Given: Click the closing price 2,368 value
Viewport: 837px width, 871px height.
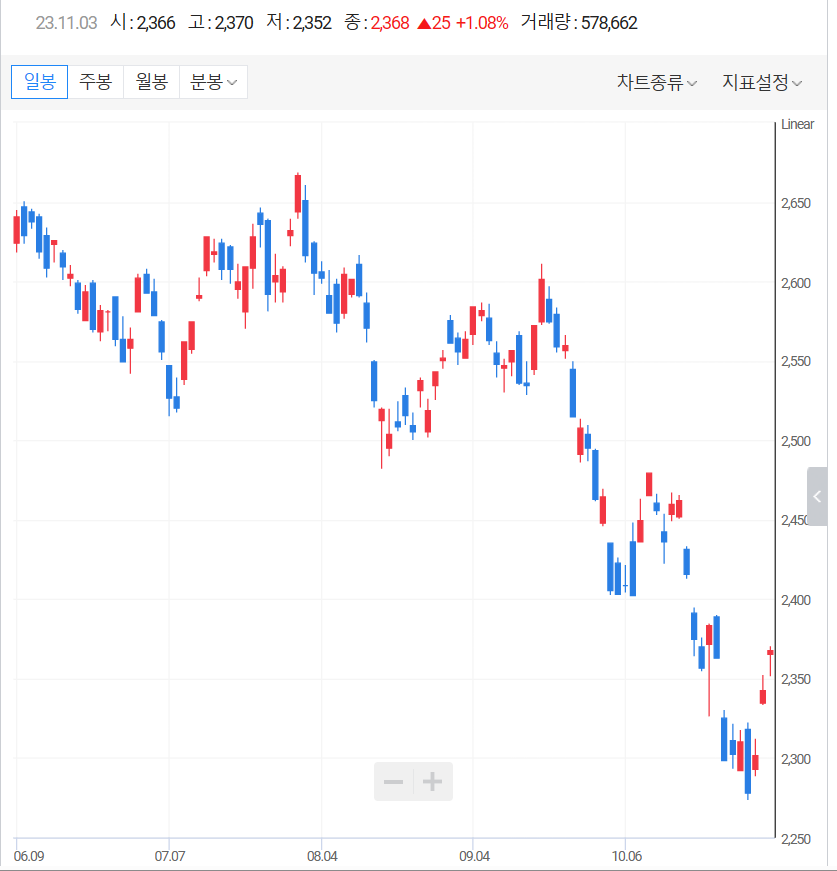Looking at the screenshot, I should [390, 23].
